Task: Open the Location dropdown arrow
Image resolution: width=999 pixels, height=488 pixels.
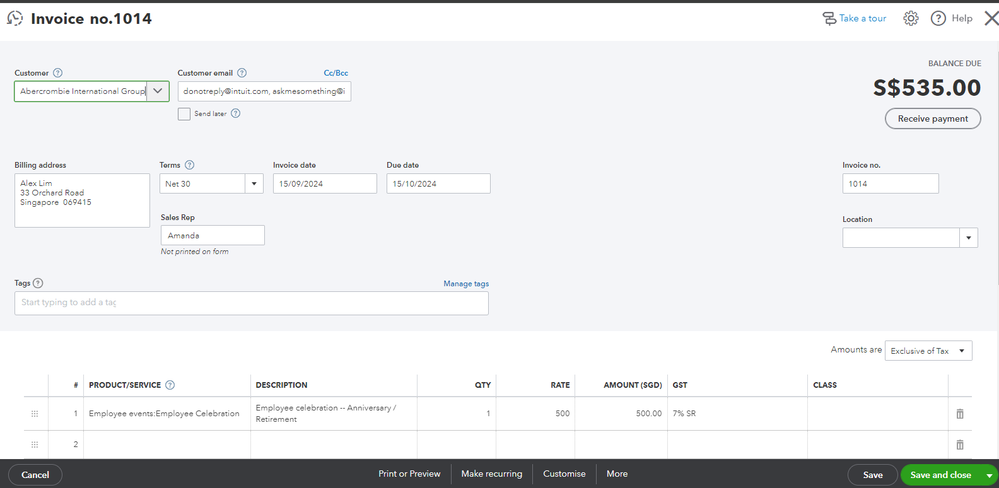Action: [968, 238]
